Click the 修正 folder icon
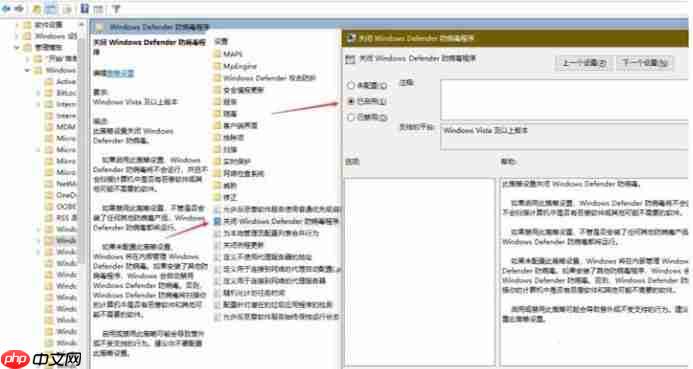This screenshot has width=693, height=369. 217,197
